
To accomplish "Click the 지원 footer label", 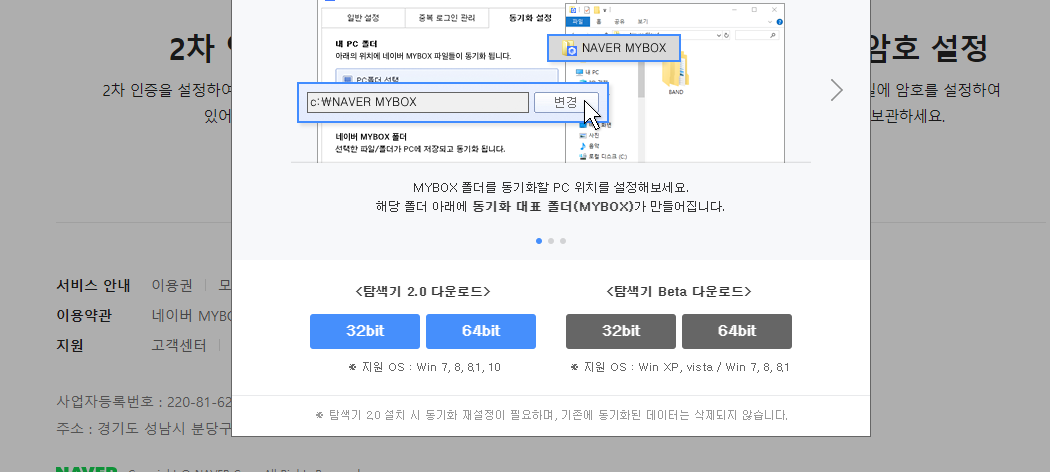I will tap(70, 345).
